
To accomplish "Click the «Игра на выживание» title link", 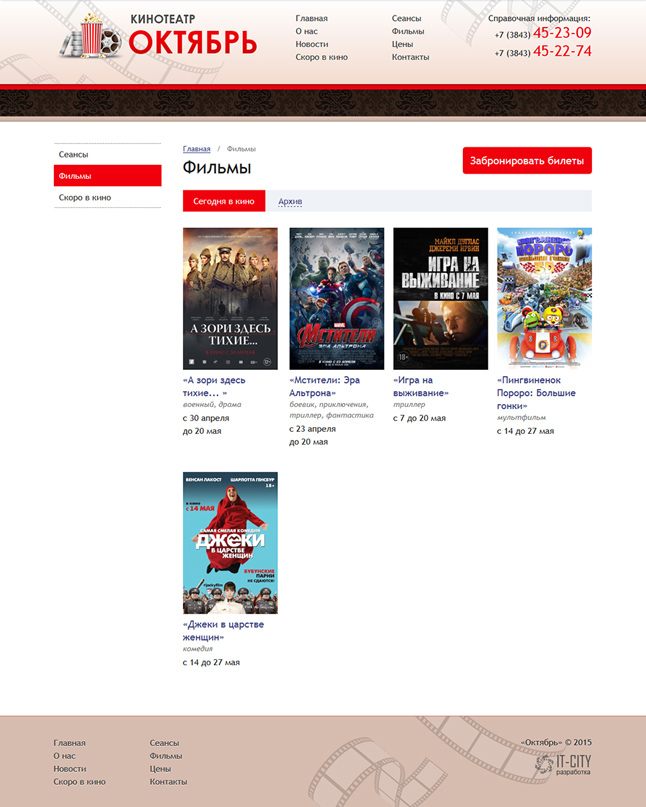I will (x=421, y=387).
